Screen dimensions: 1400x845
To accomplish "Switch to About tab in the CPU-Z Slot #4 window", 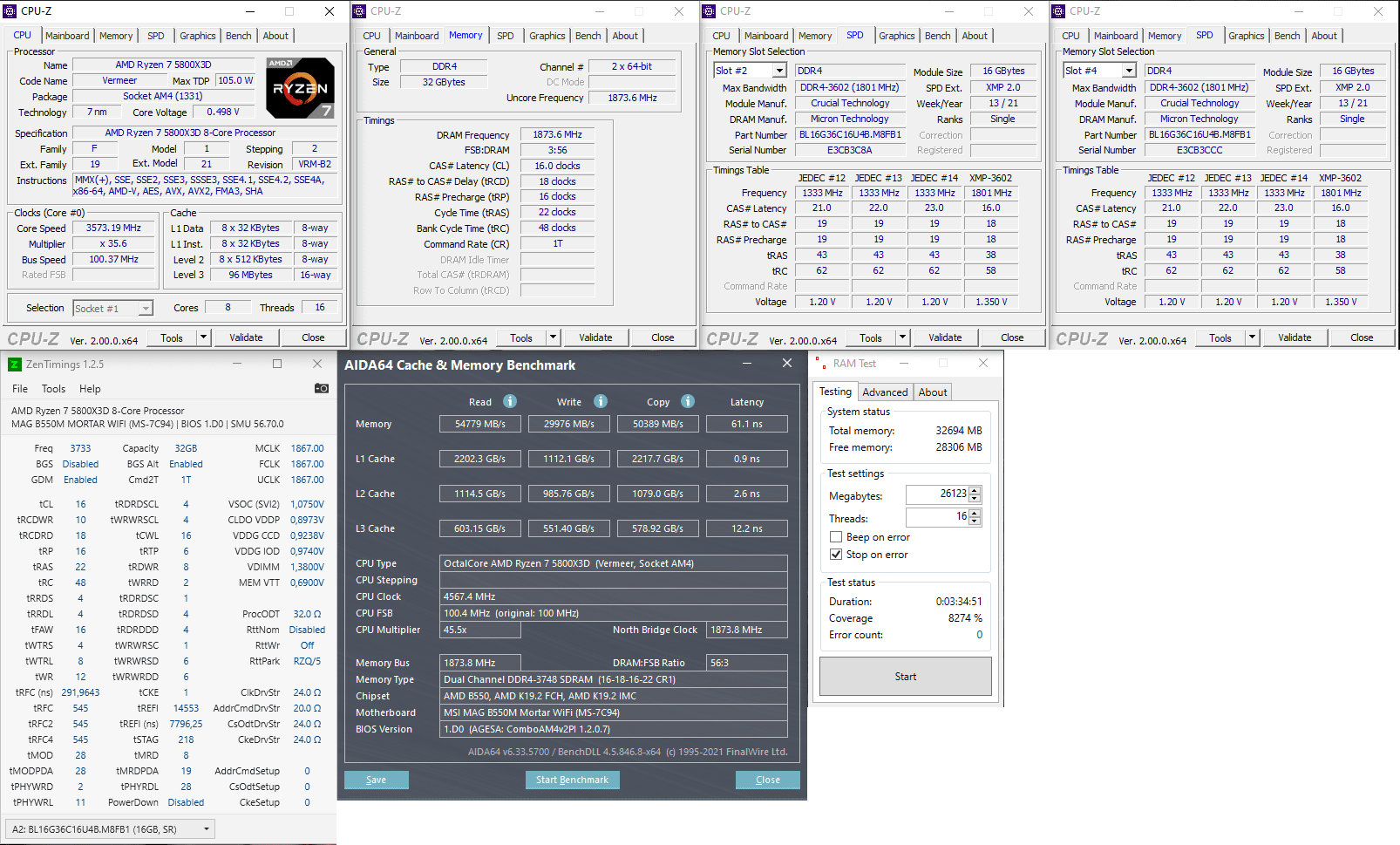I will coord(1324,36).
